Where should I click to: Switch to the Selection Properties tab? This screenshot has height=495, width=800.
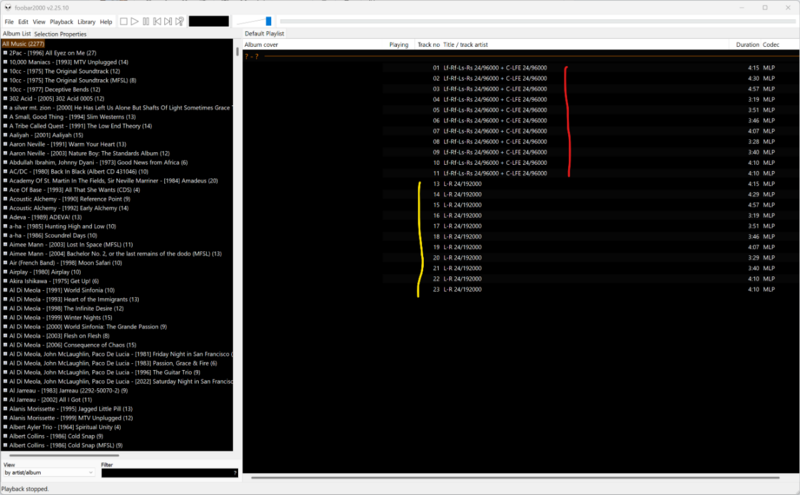click(60, 34)
